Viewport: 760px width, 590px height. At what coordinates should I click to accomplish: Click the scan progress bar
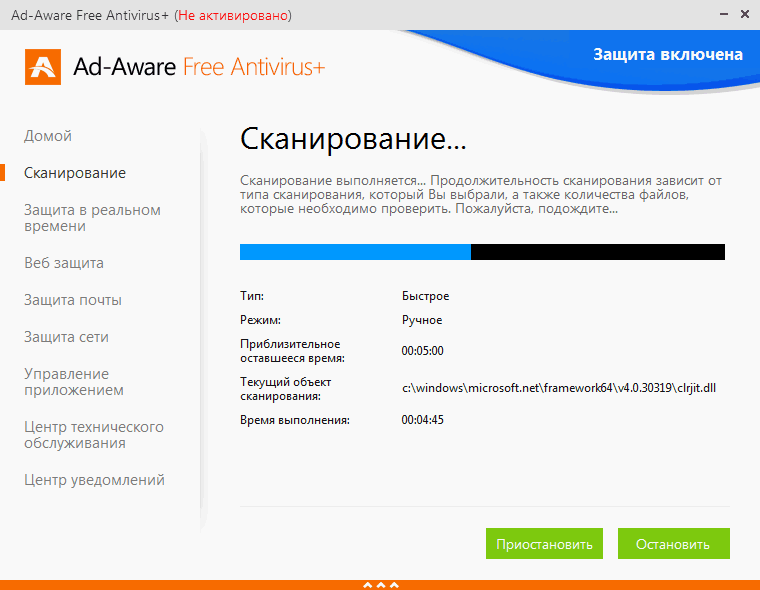coord(482,252)
